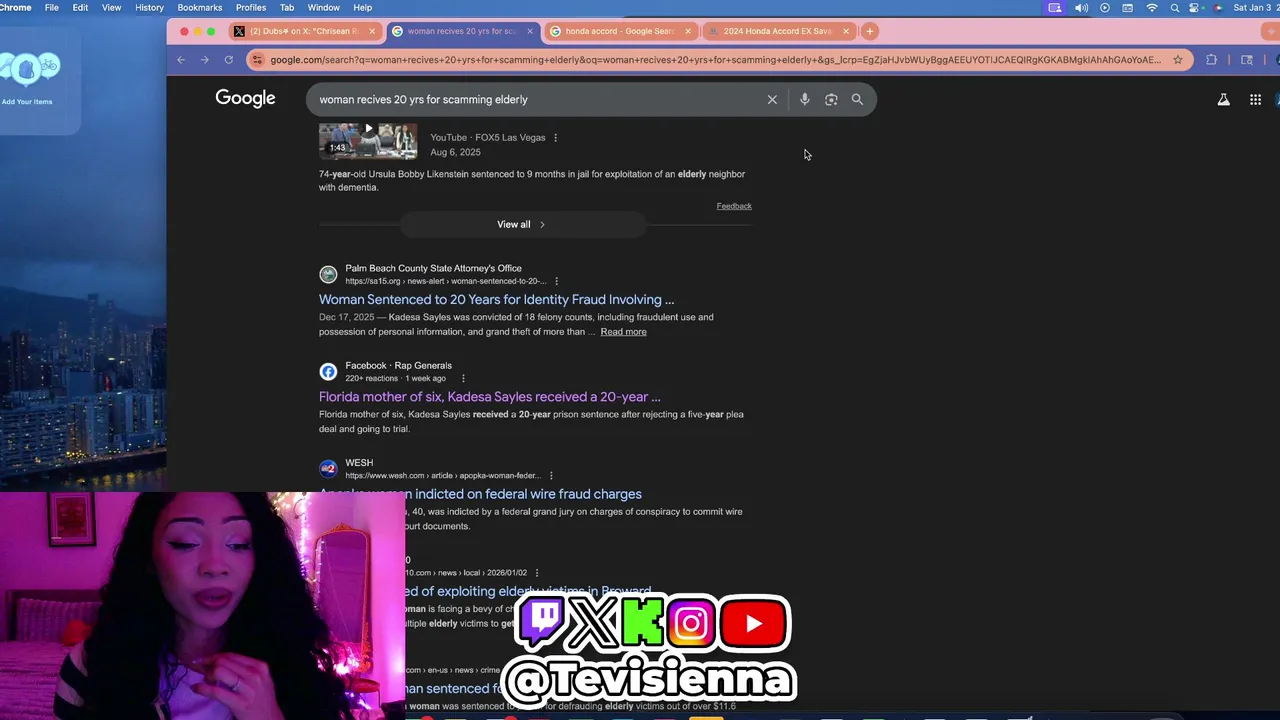Image resolution: width=1280 pixels, height=720 pixels.
Task: Click the Feedback link
Action: pyautogui.click(x=734, y=206)
